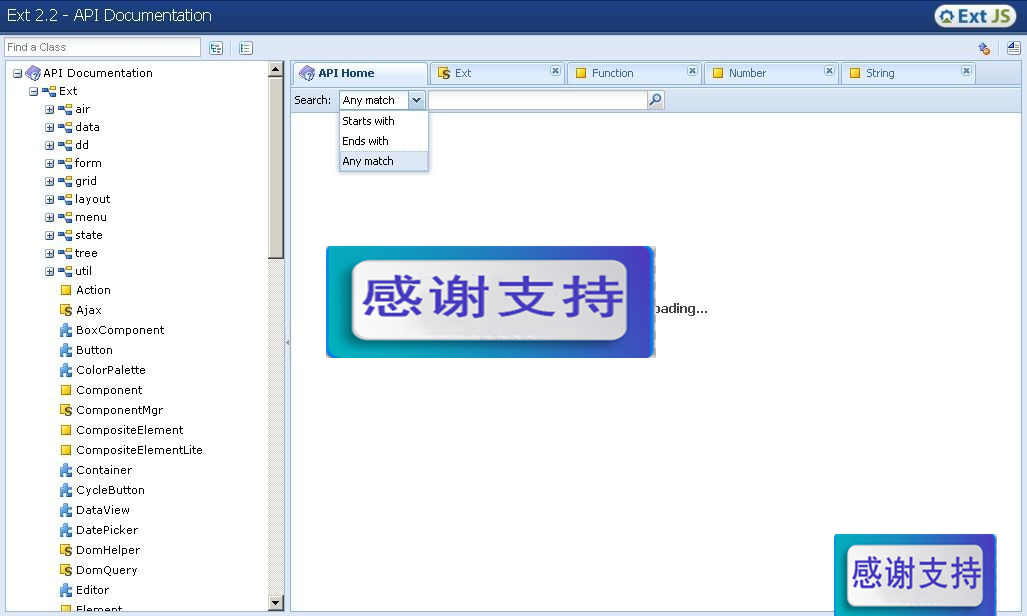
Task: Select 'Starts with' option
Action: point(384,121)
